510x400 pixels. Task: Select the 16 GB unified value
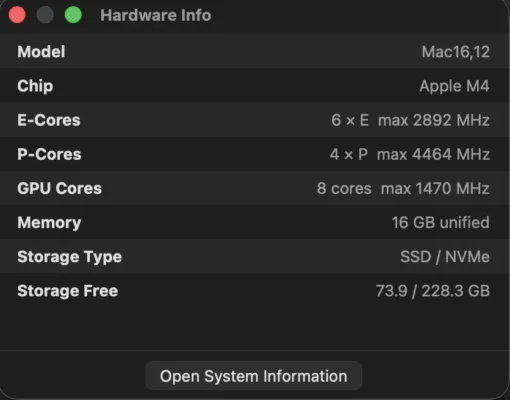click(441, 222)
